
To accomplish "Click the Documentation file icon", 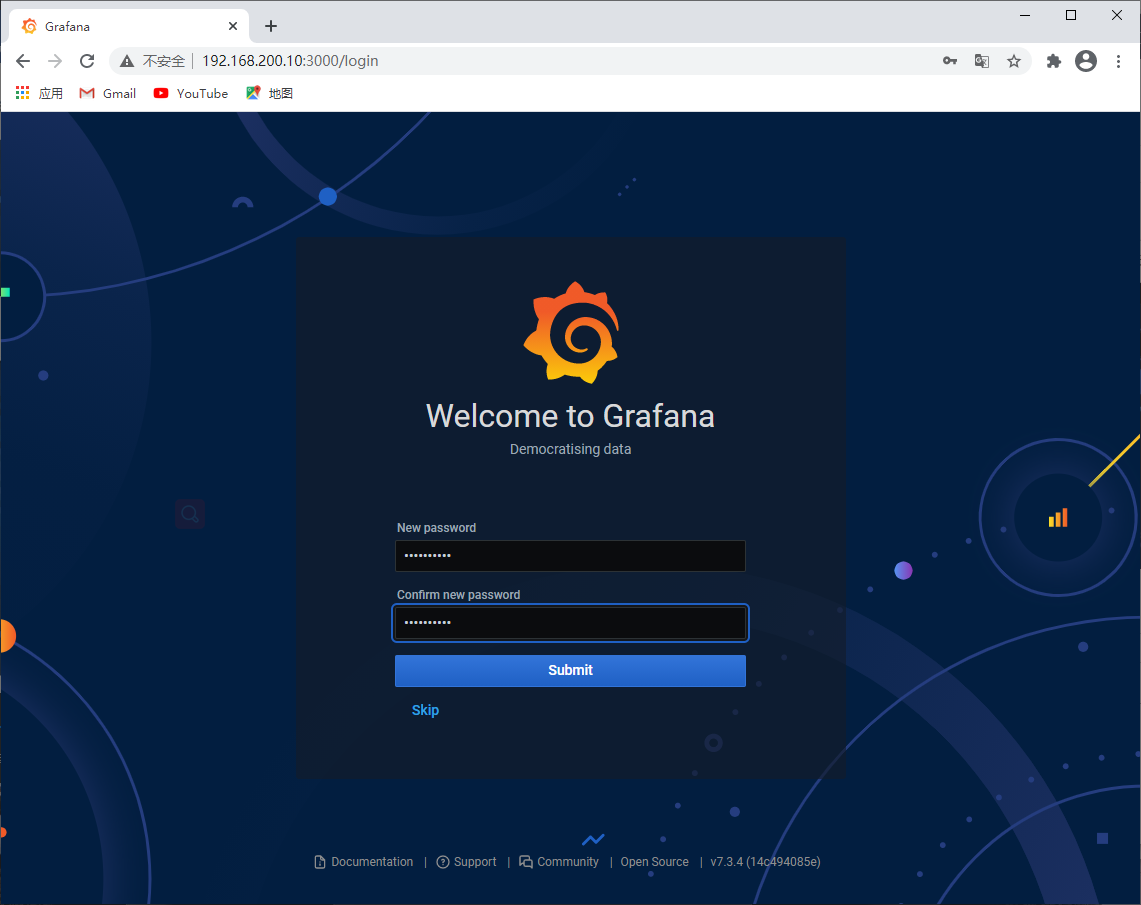I will click(319, 862).
